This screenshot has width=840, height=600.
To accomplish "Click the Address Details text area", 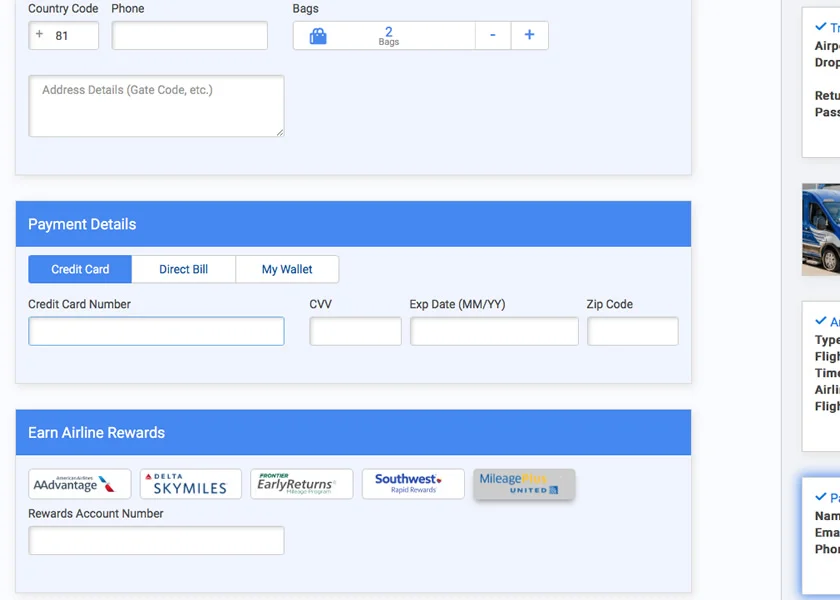I will point(156,106).
